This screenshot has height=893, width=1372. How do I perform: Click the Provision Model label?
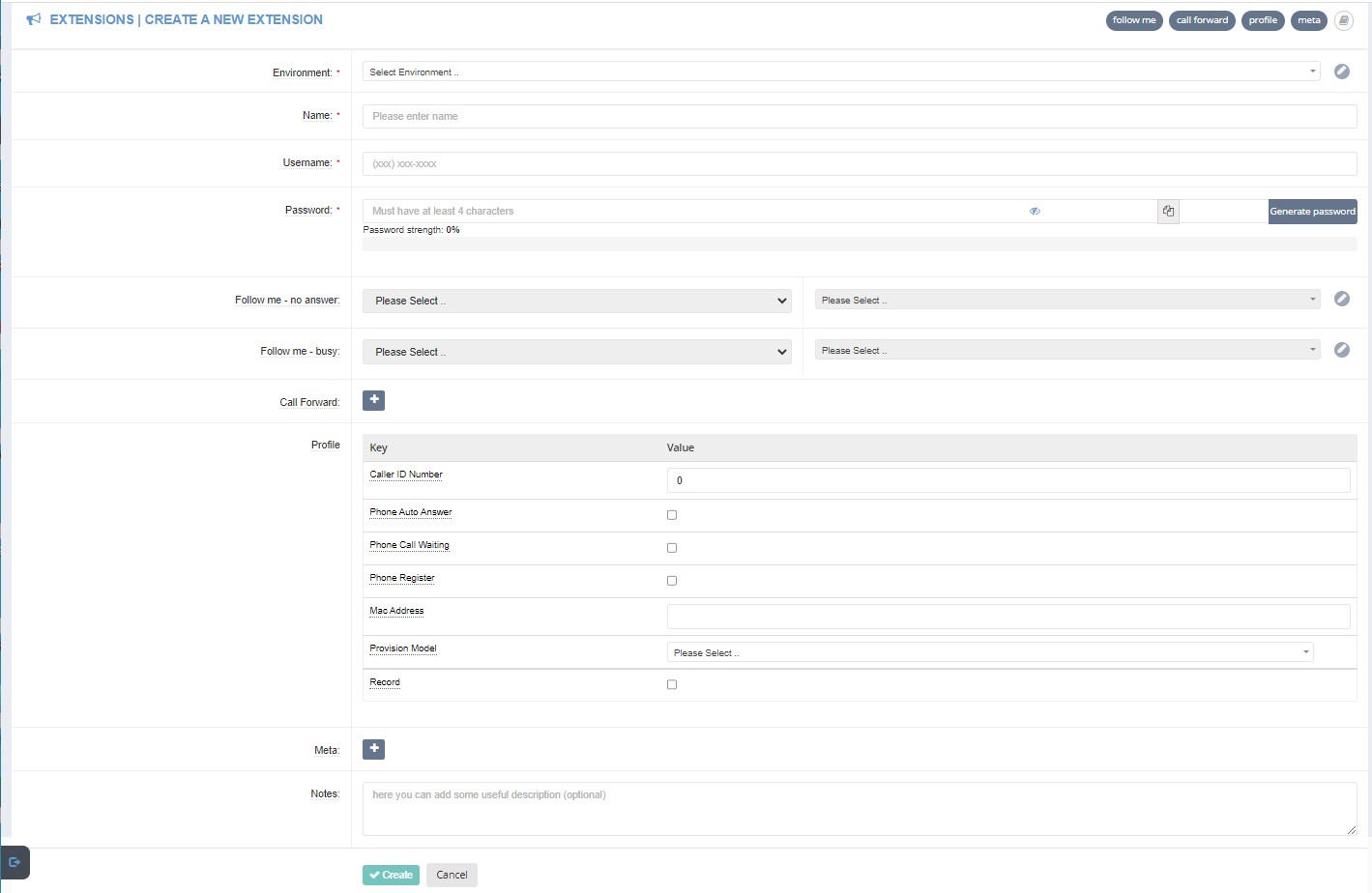(x=403, y=648)
